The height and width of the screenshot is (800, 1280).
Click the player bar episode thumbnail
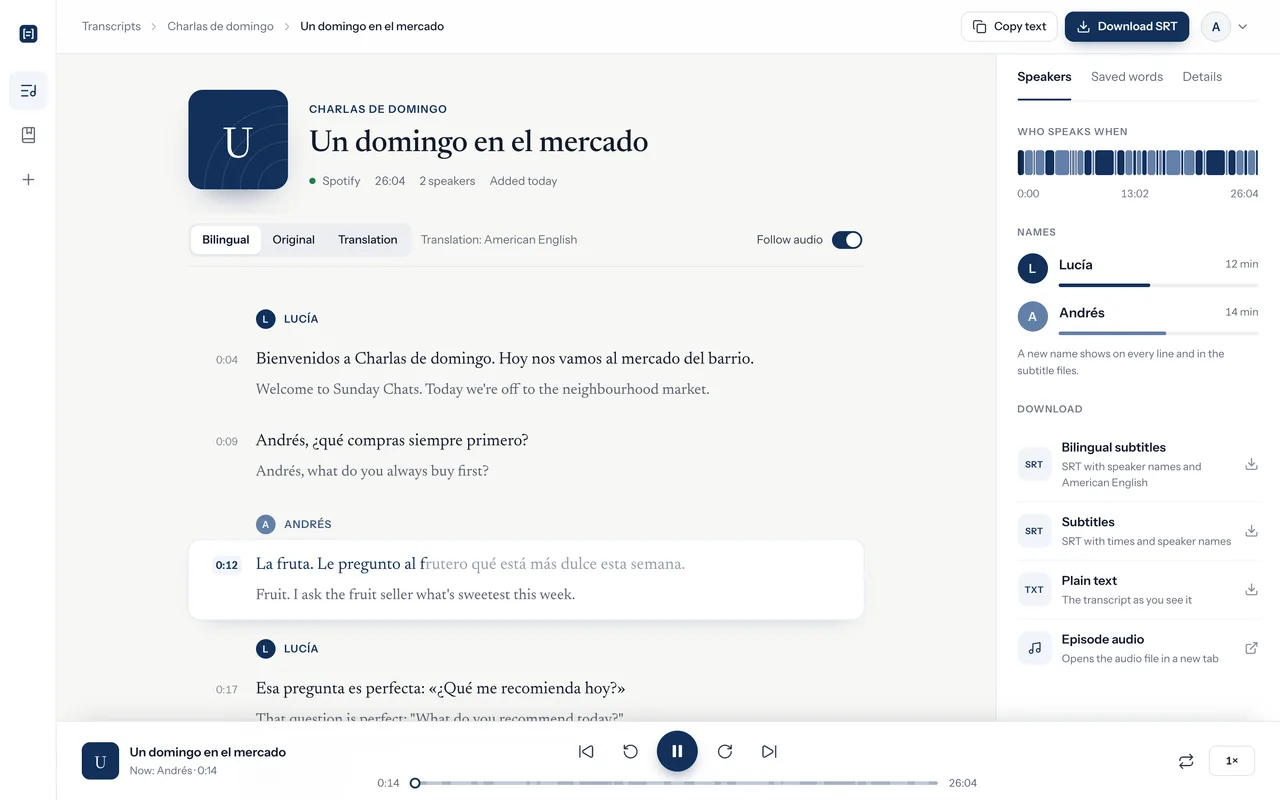(x=100, y=761)
